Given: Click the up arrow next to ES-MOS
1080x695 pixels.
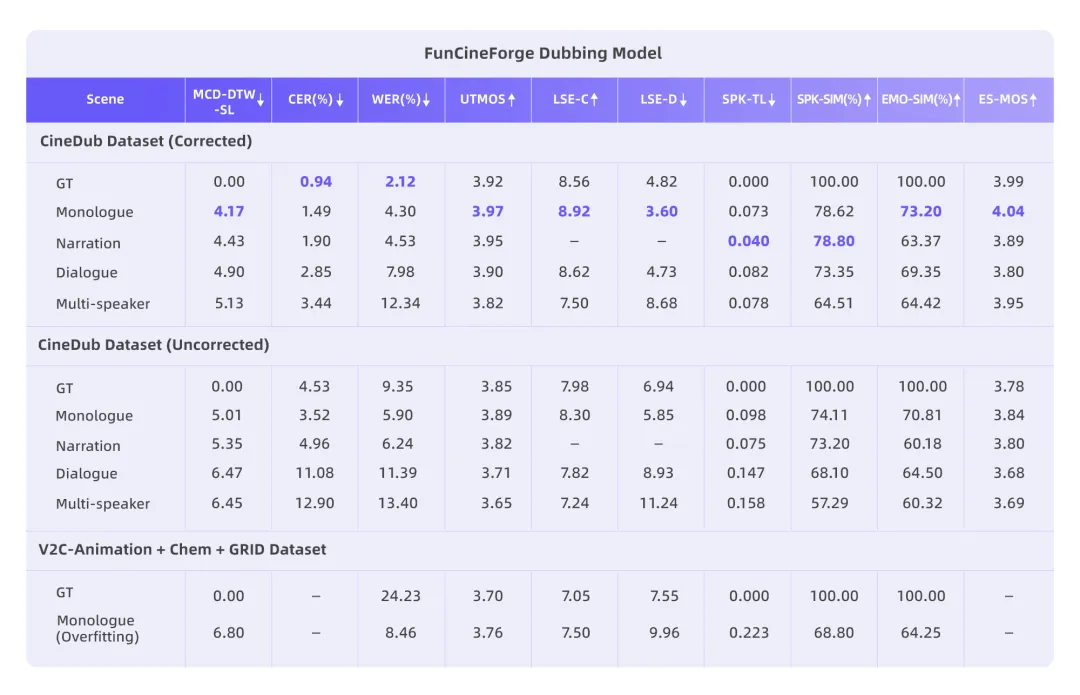Looking at the screenshot, I should click(x=1033, y=100).
